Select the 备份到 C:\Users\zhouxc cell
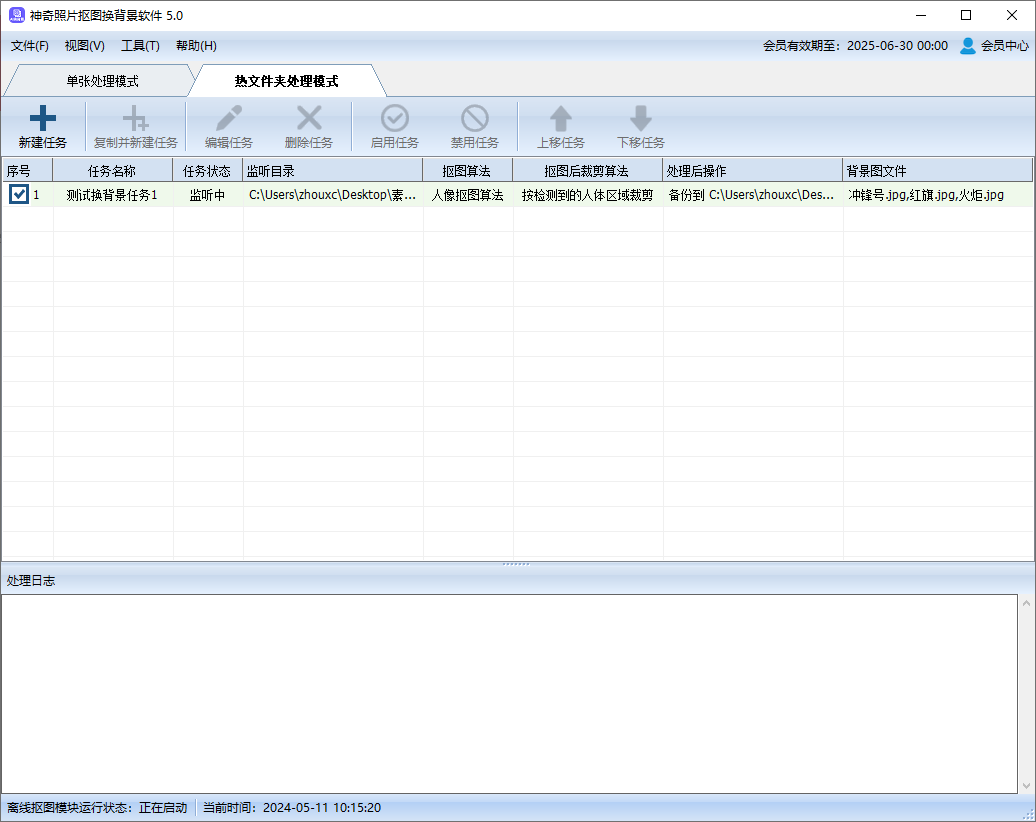 (x=753, y=195)
